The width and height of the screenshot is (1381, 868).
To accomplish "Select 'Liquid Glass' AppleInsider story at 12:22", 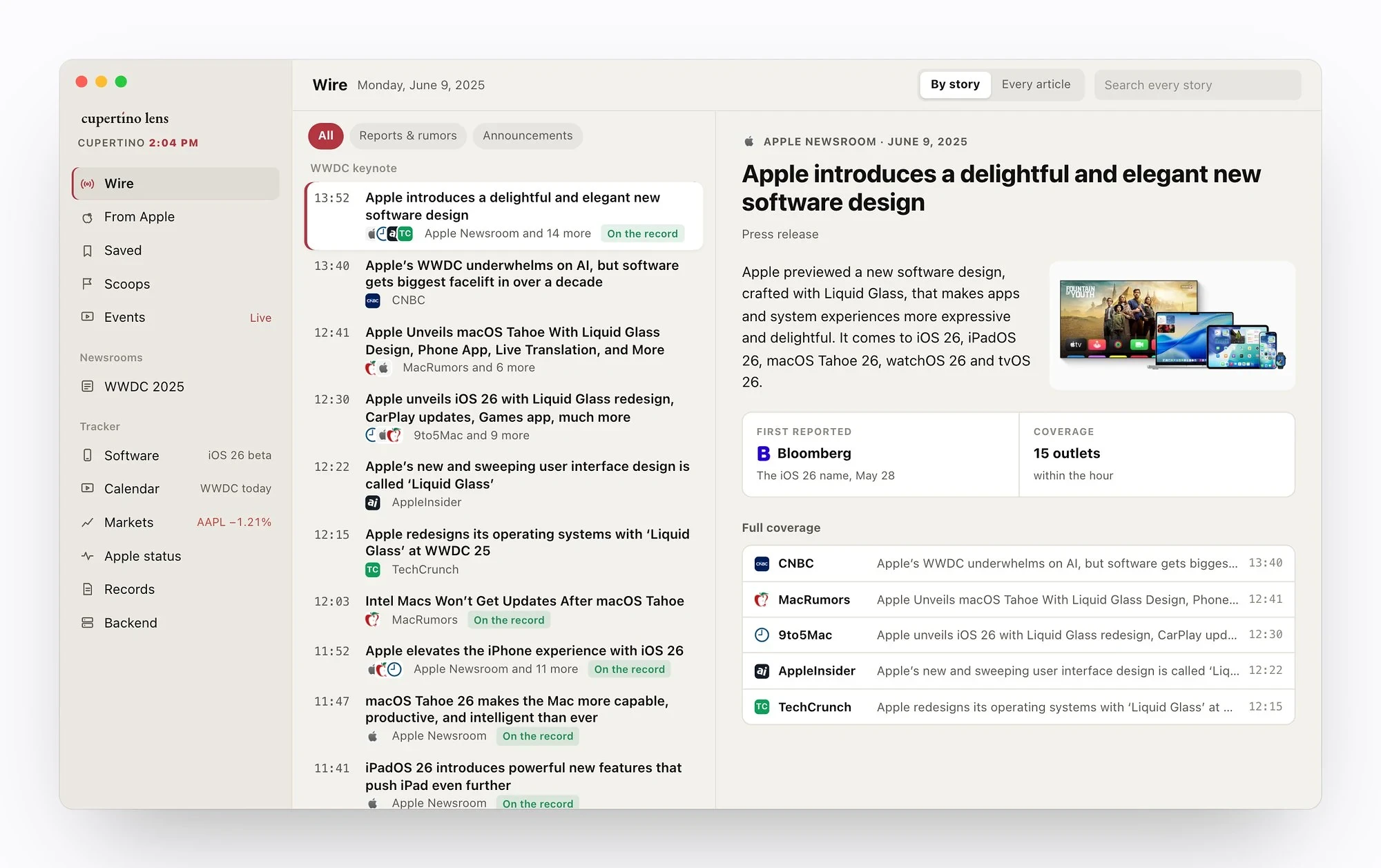I will 504,483.
